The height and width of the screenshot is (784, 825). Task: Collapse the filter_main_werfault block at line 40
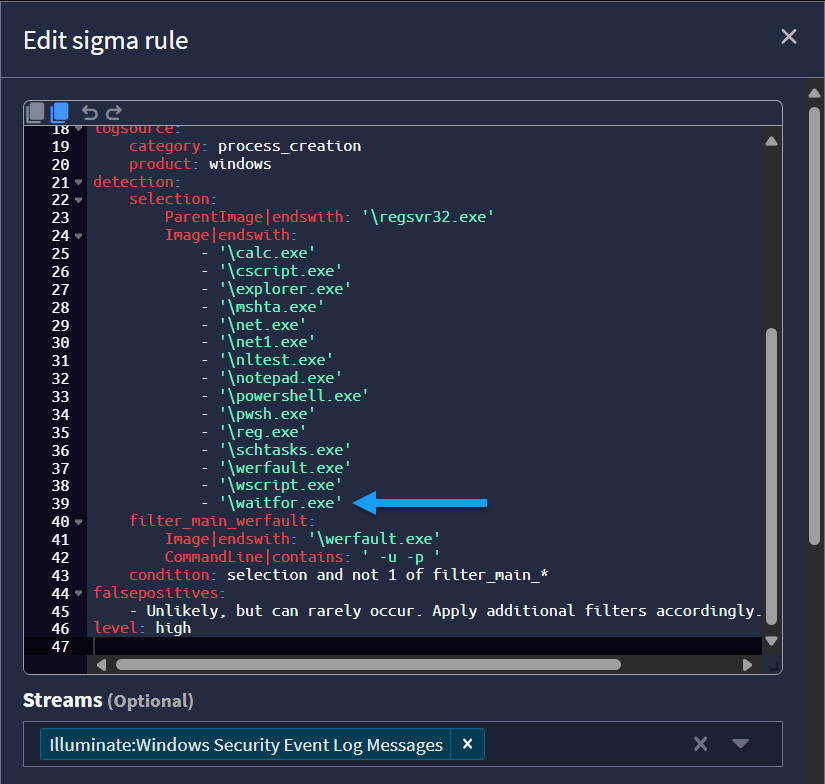(78, 521)
